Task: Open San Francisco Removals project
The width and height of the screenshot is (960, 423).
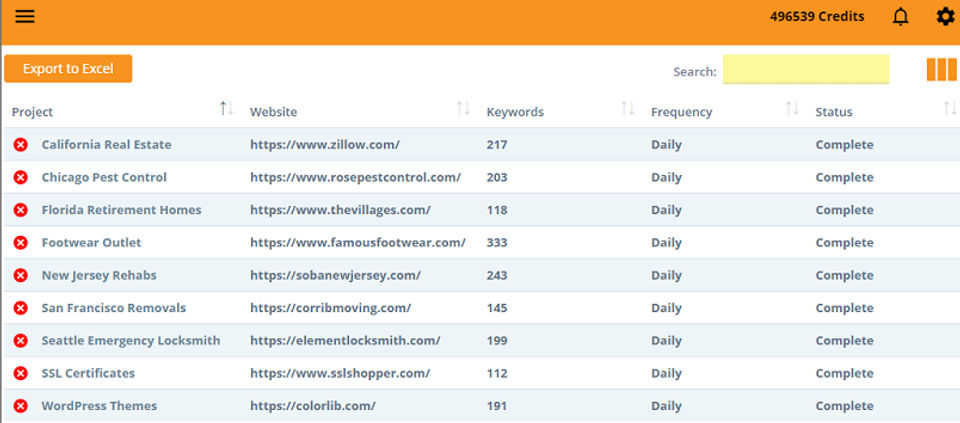Action: [x=114, y=308]
